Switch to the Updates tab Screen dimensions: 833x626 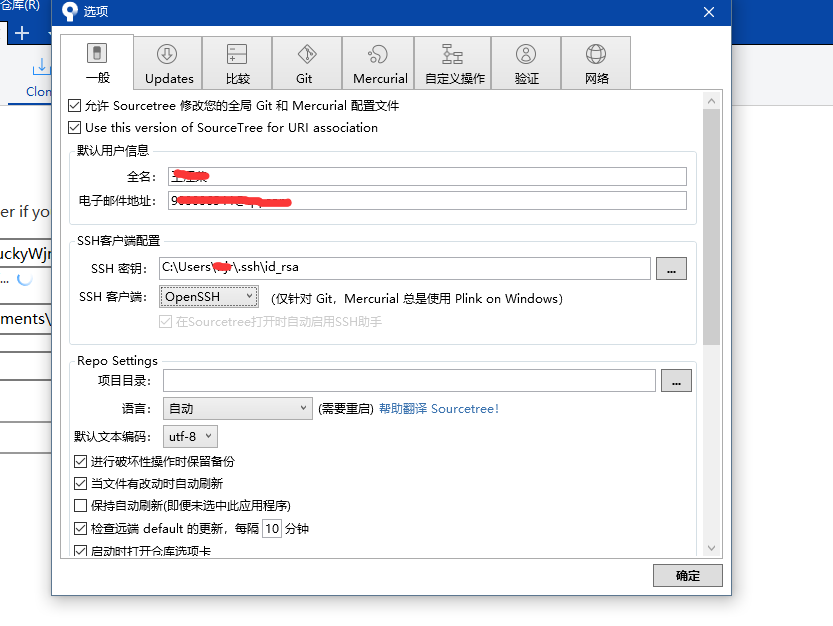(168, 63)
